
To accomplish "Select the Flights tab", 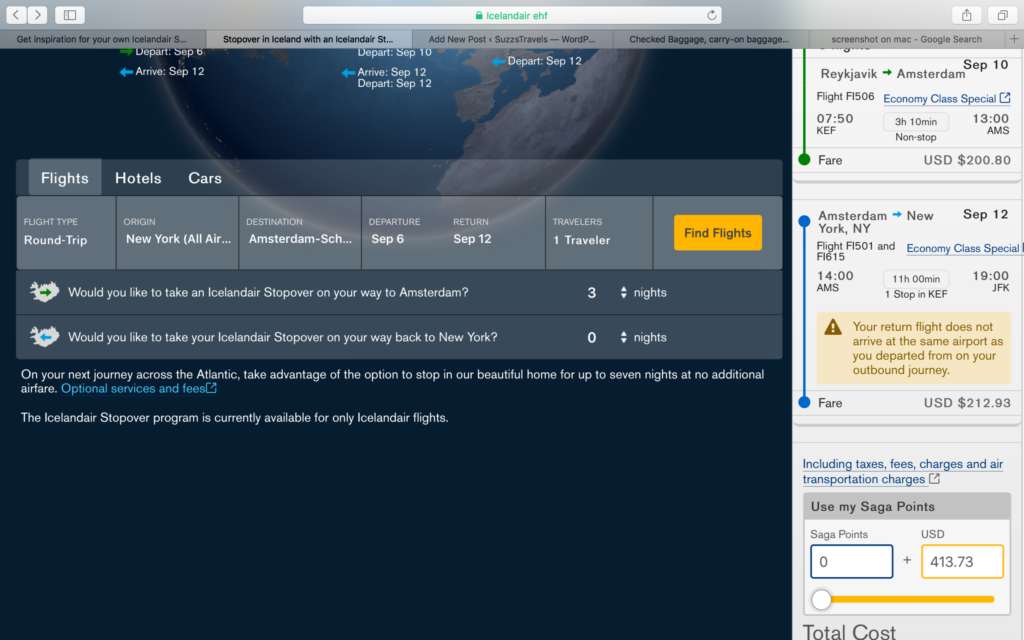I will (x=65, y=178).
